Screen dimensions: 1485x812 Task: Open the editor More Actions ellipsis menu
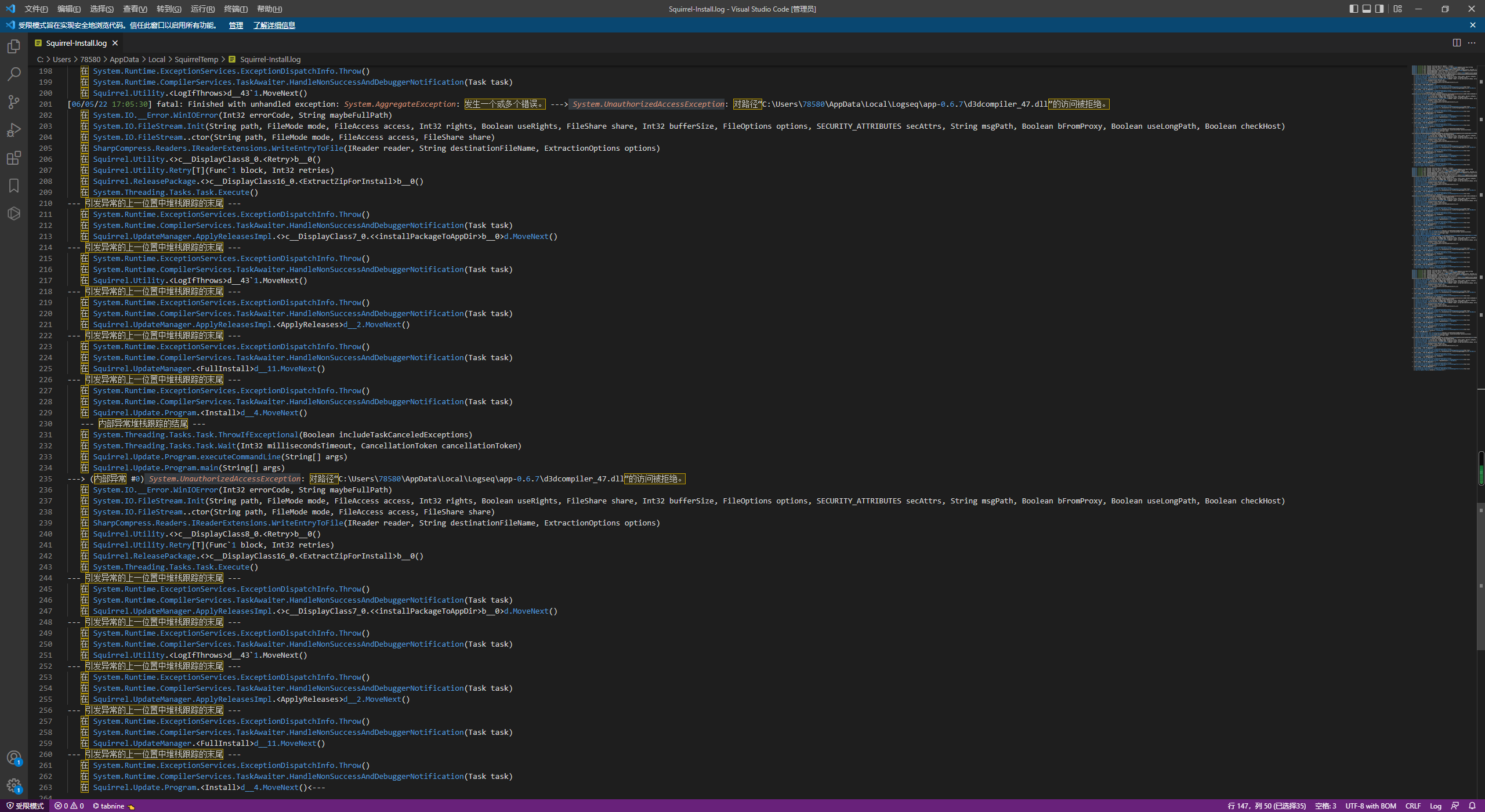tap(1472, 43)
